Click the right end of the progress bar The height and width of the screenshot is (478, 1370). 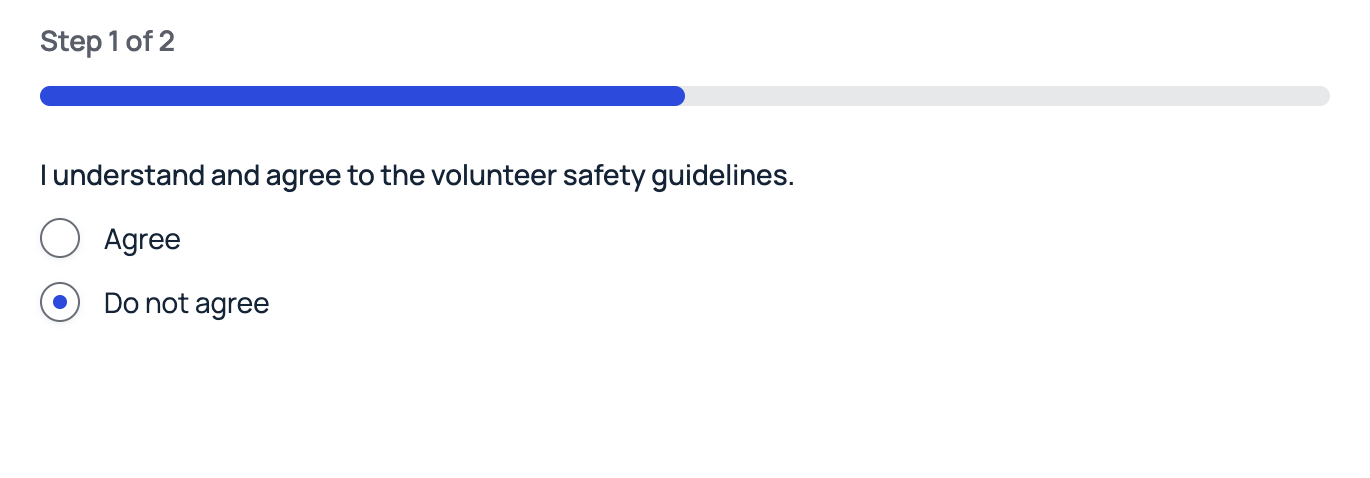(x=1322, y=96)
